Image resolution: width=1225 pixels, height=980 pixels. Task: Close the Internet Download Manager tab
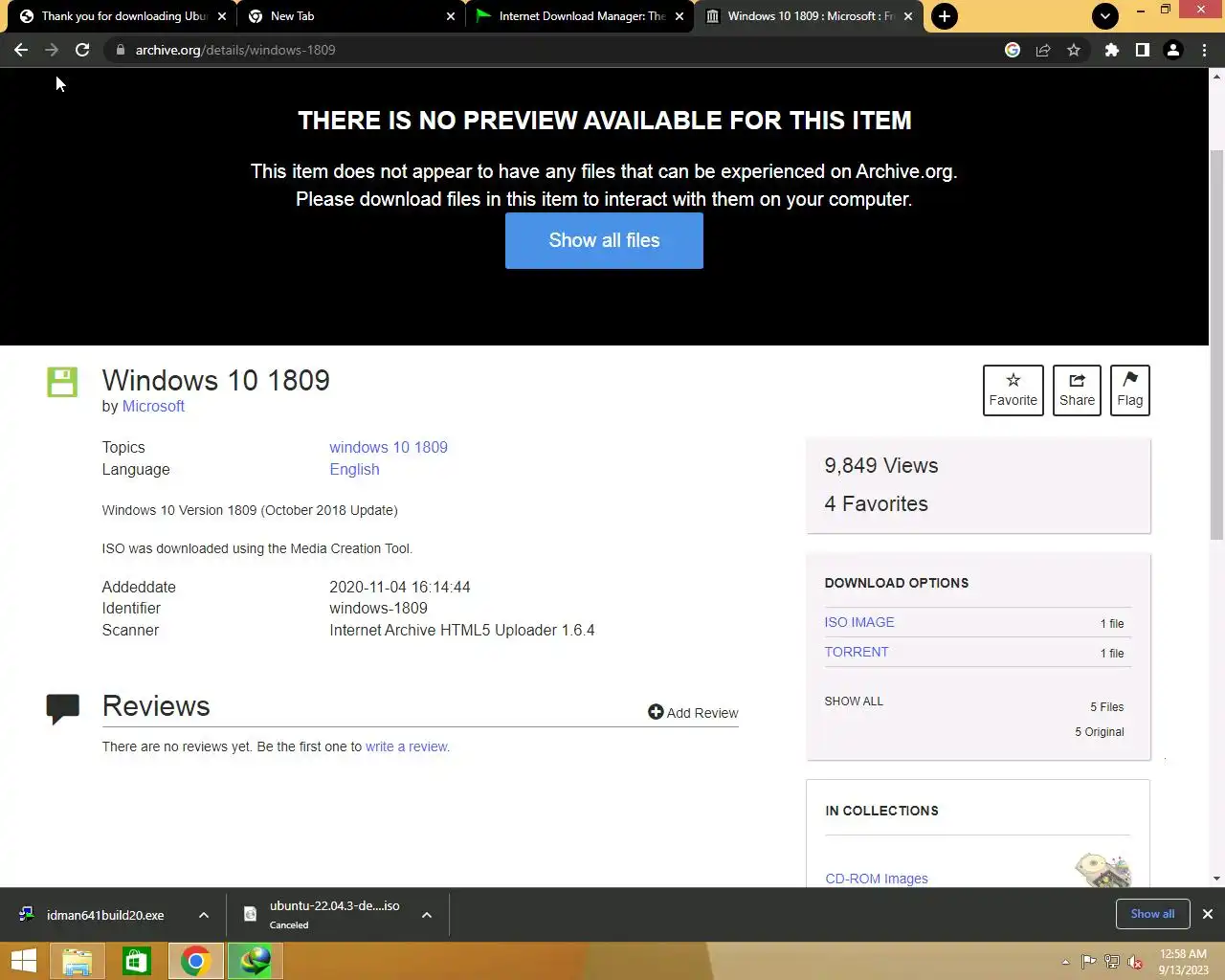coord(679,16)
